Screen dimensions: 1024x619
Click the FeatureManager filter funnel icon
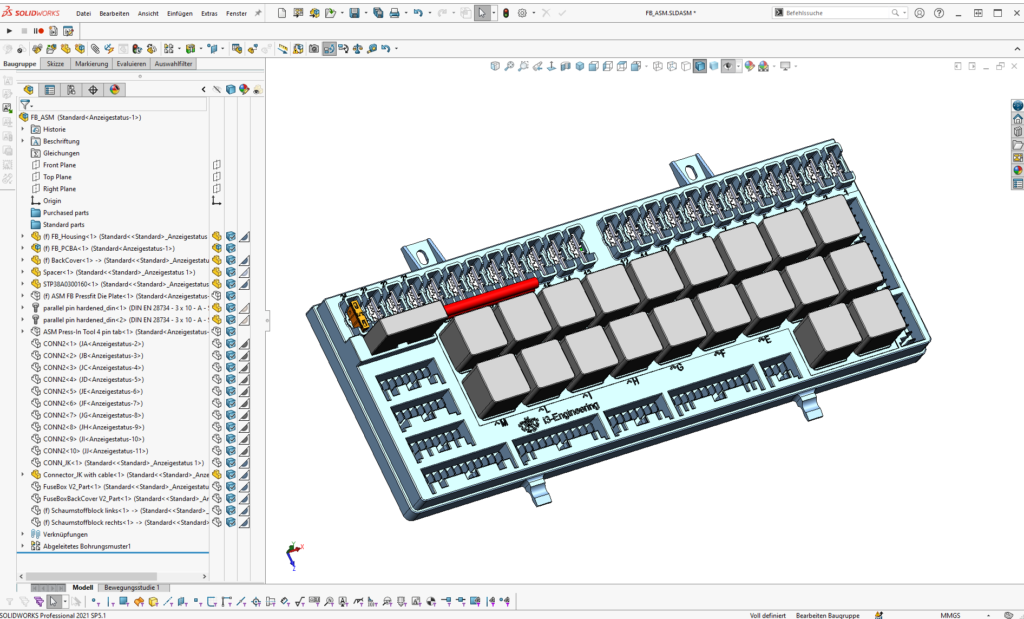[x=26, y=104]
